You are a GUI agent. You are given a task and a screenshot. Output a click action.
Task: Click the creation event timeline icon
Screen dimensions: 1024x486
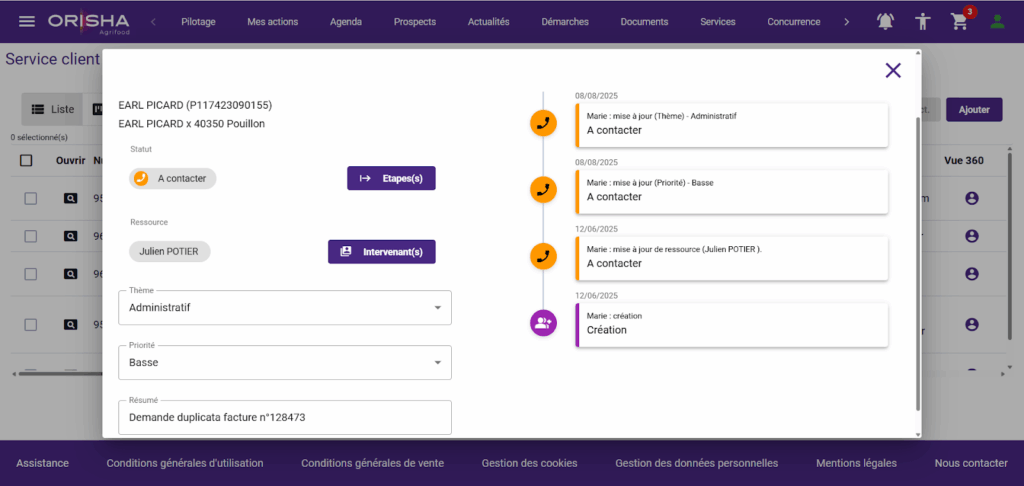tap(543, 322)
